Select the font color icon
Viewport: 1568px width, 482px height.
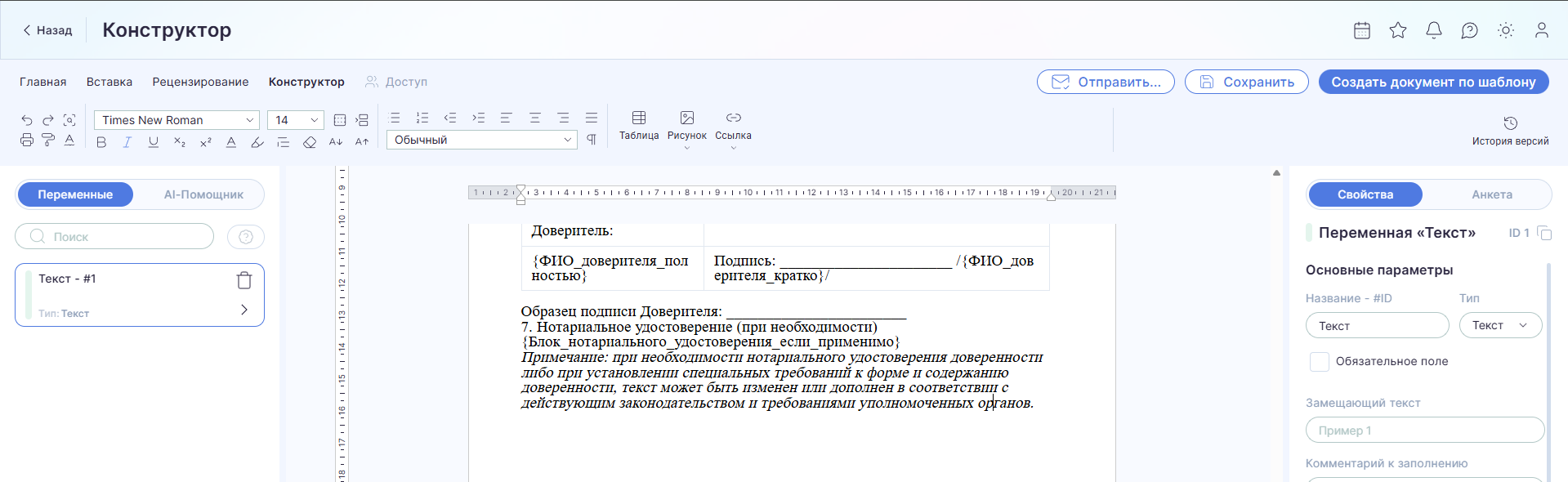231,142
